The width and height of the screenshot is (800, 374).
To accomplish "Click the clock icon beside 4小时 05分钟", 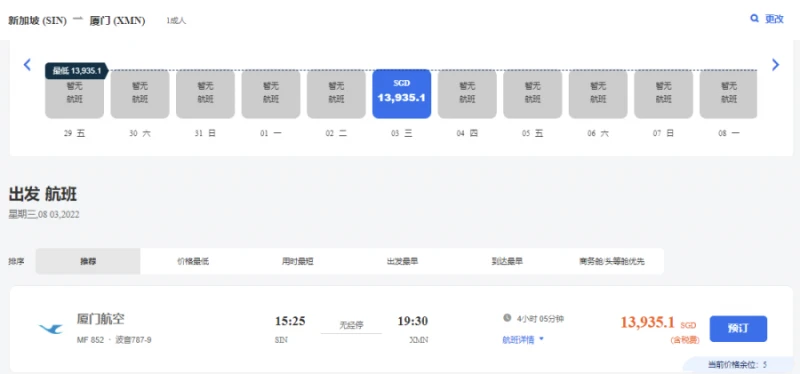I will click(507, 318).
